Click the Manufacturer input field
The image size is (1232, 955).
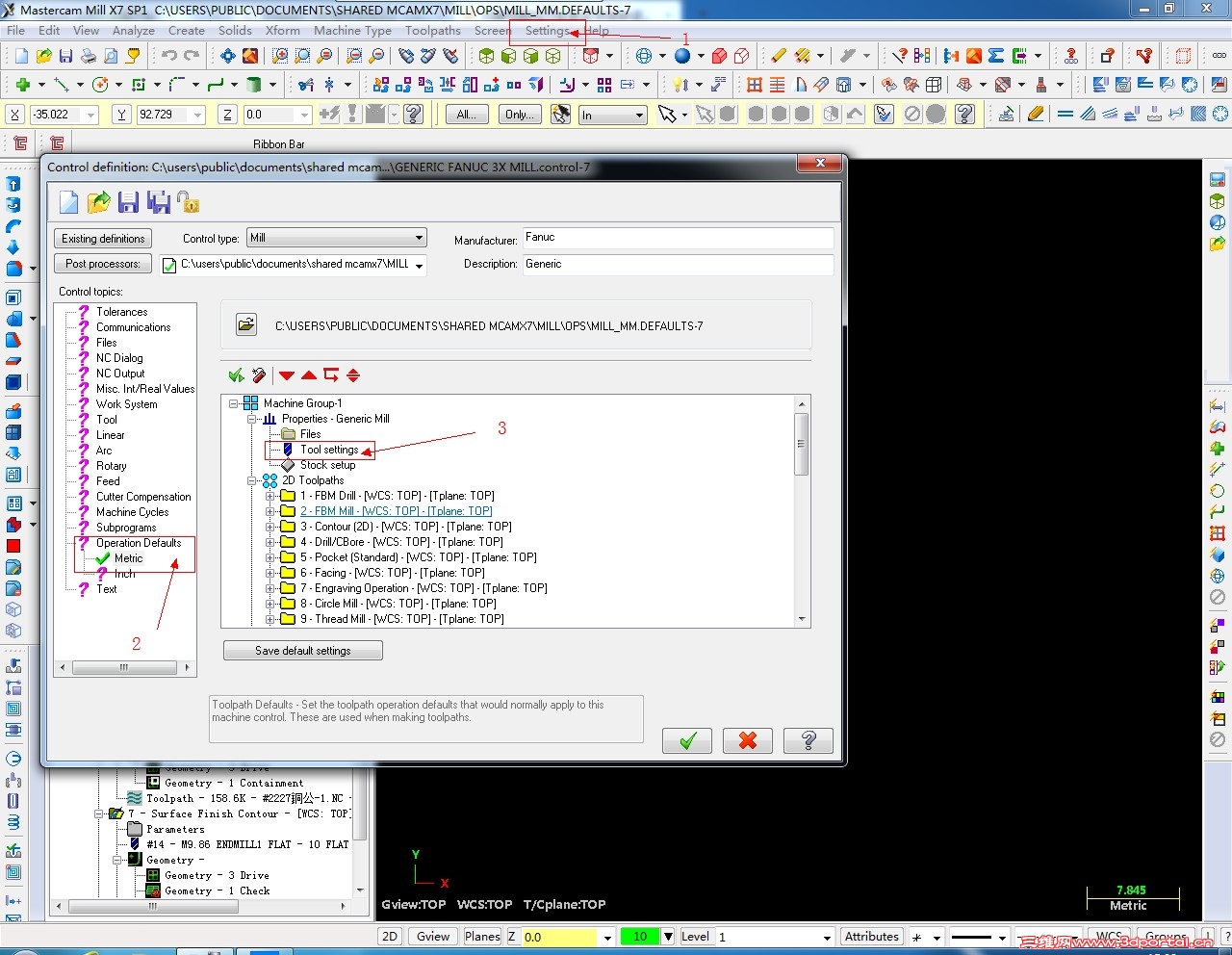678,238
